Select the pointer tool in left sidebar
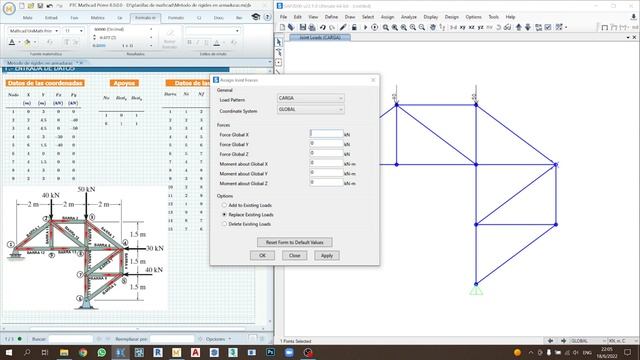Viewport: 640px width, 360px height. point(279,42)
